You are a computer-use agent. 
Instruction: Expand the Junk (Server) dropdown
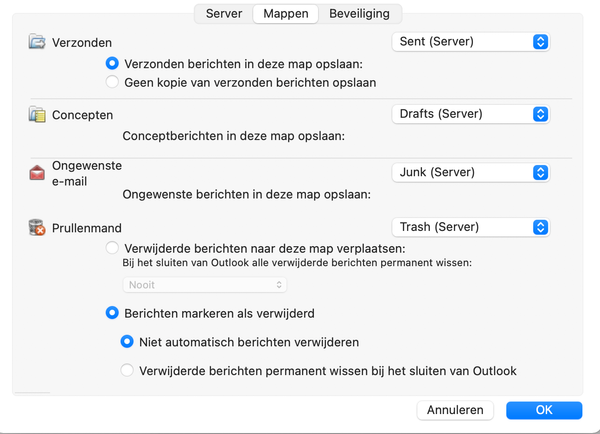[x=470, y=172]
